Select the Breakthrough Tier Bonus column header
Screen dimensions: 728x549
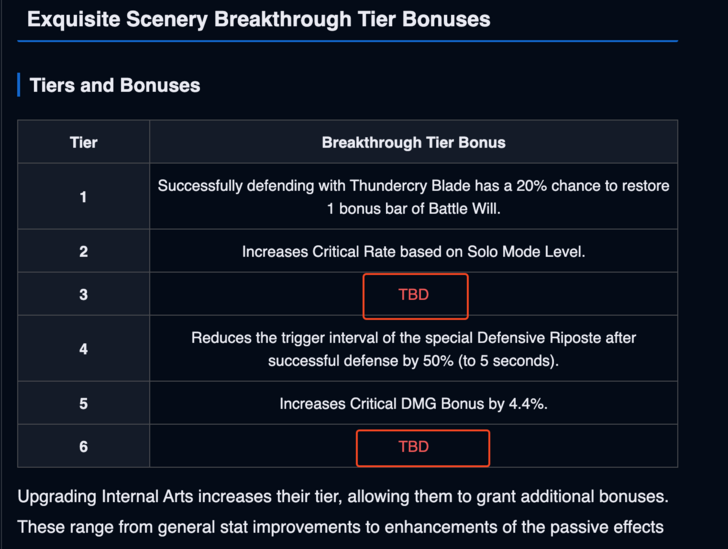pos(413,142)
